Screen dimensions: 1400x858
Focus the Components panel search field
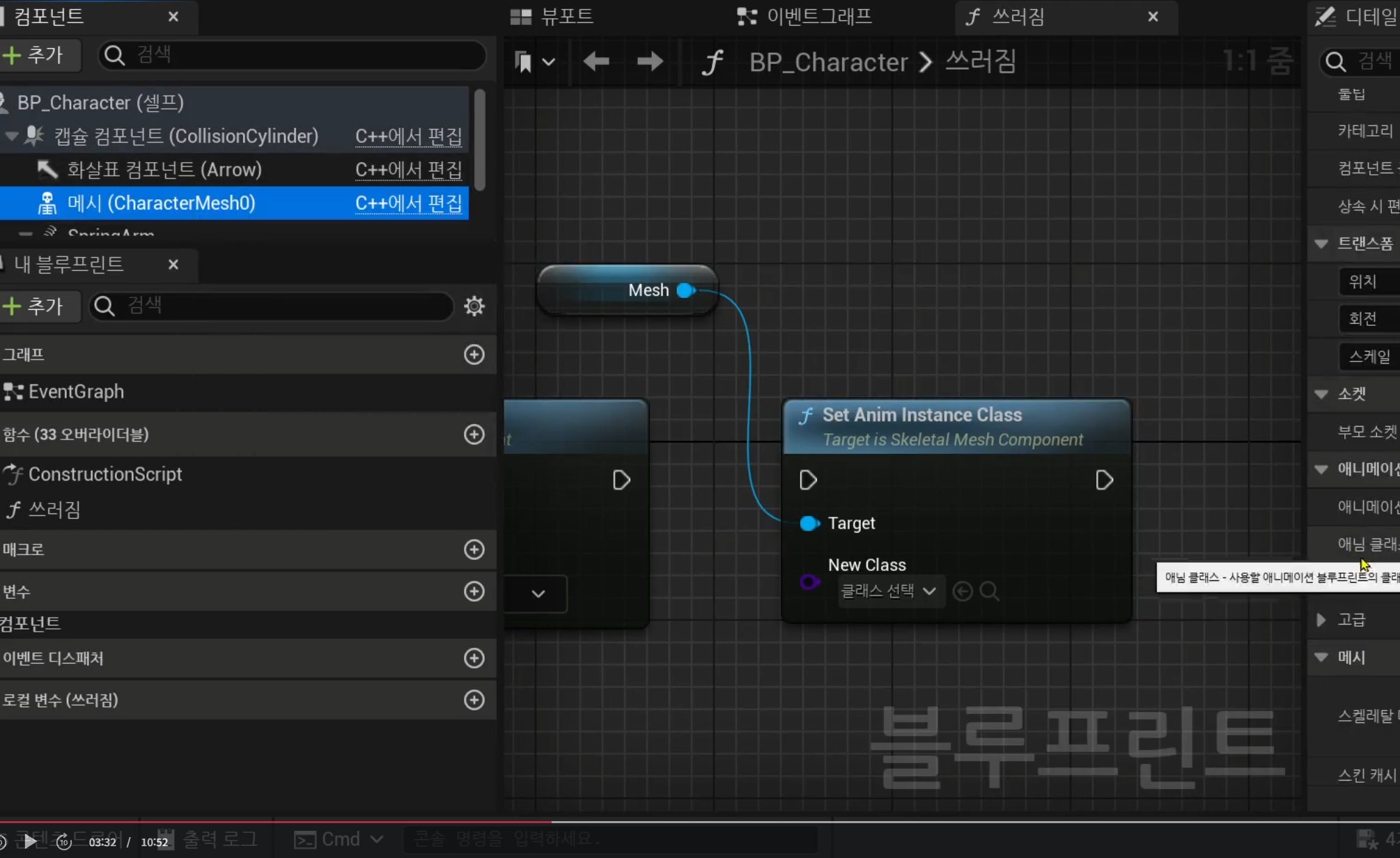click(293, 55)
